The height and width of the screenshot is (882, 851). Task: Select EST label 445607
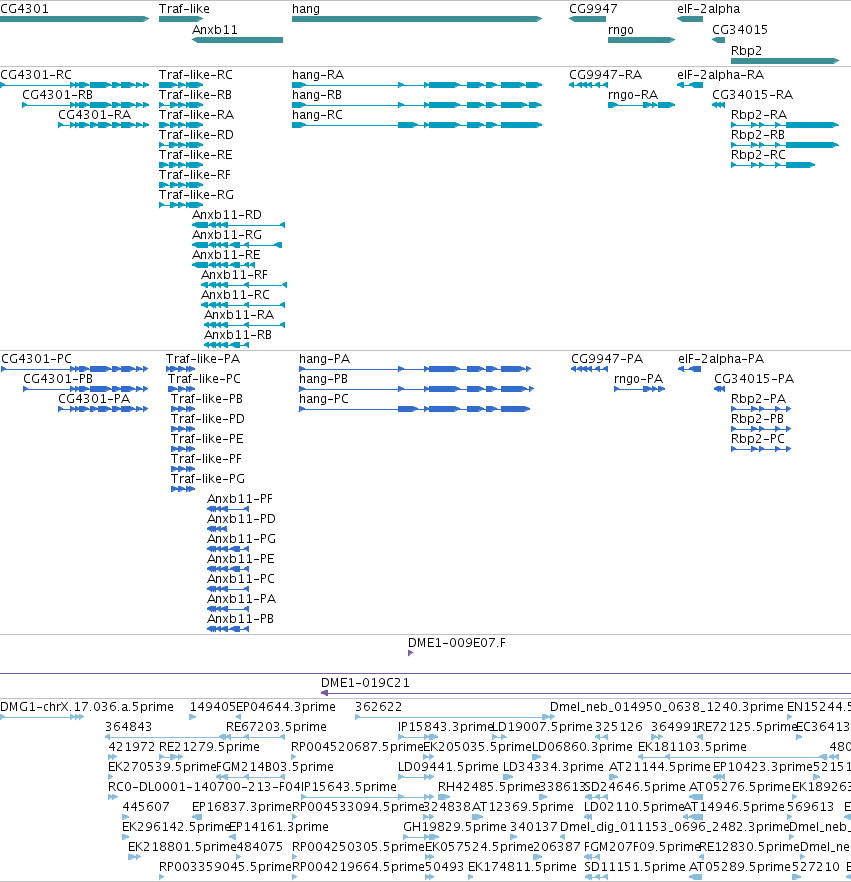pos(146,807)
